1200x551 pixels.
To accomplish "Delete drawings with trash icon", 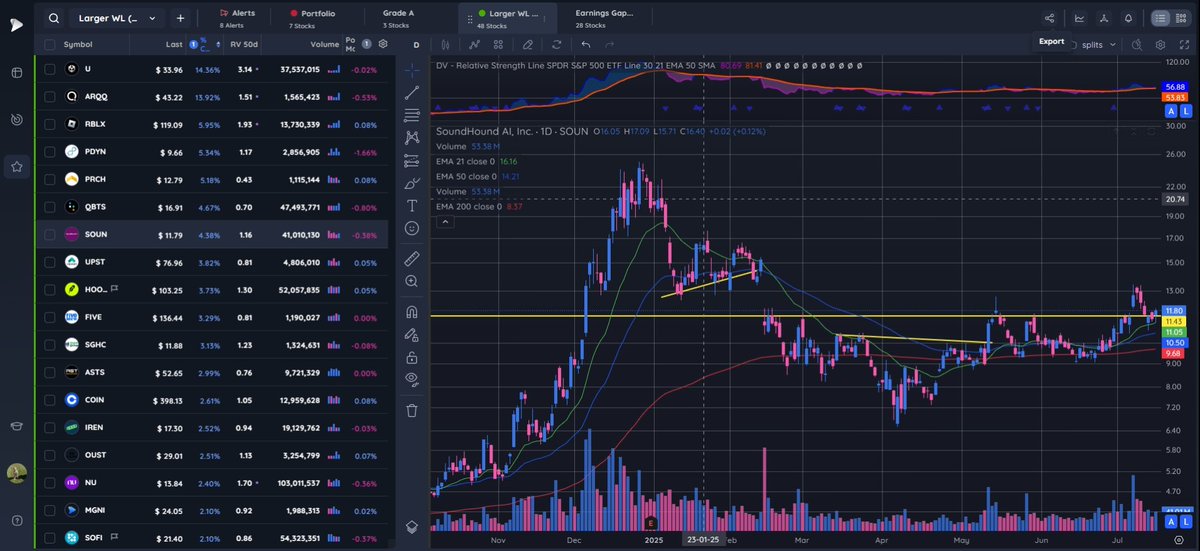I will (412, 409).
